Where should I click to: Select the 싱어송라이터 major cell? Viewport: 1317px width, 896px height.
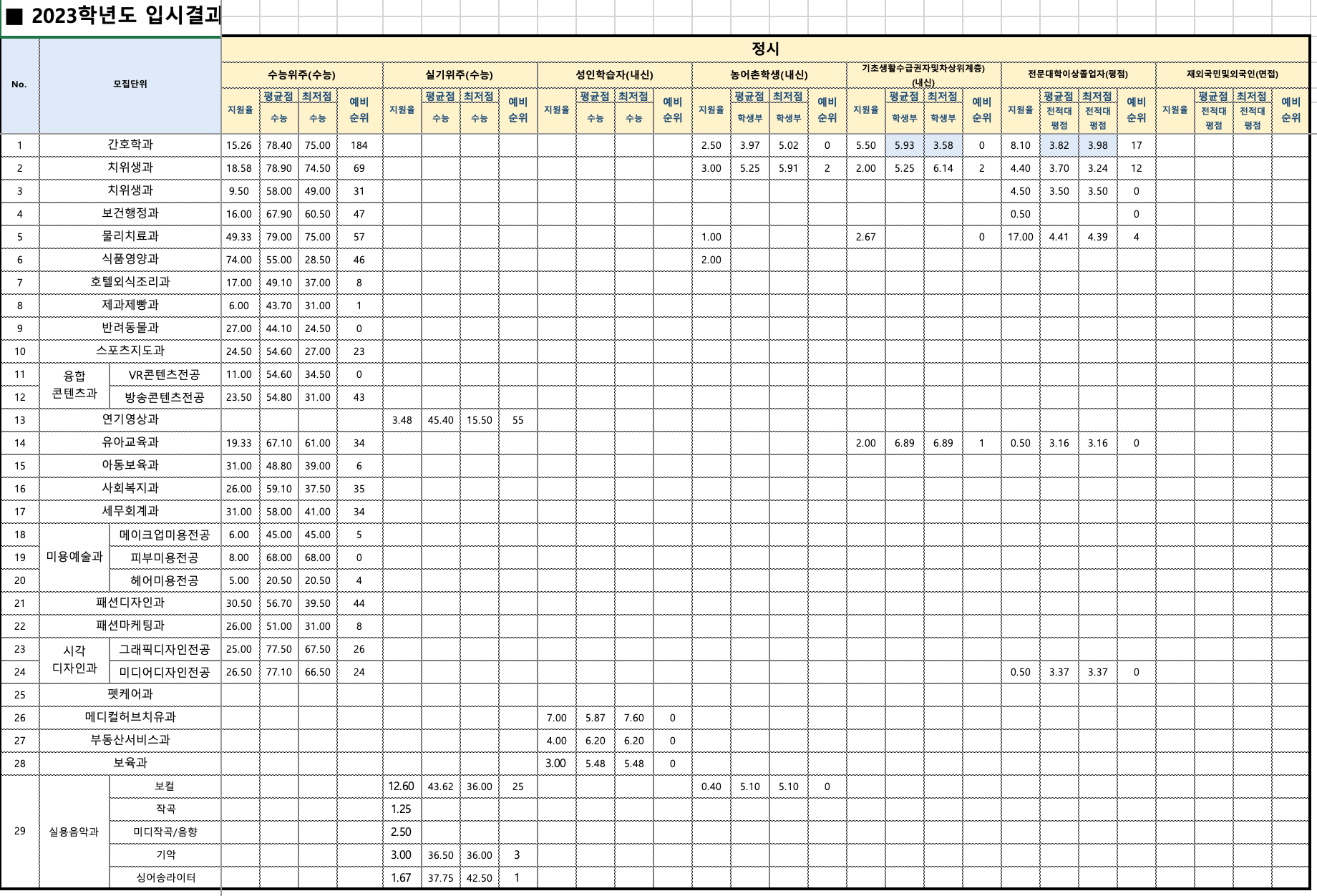tap(165, 877)
